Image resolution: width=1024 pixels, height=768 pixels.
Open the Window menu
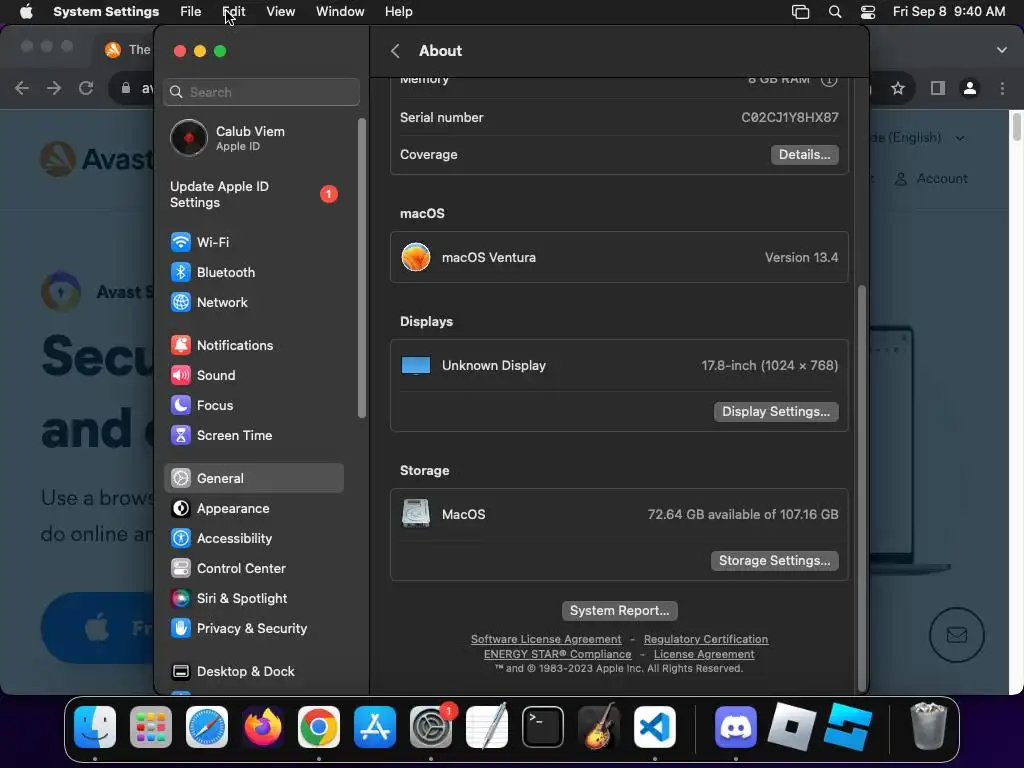pyautogui.click(x=340, y=12)
